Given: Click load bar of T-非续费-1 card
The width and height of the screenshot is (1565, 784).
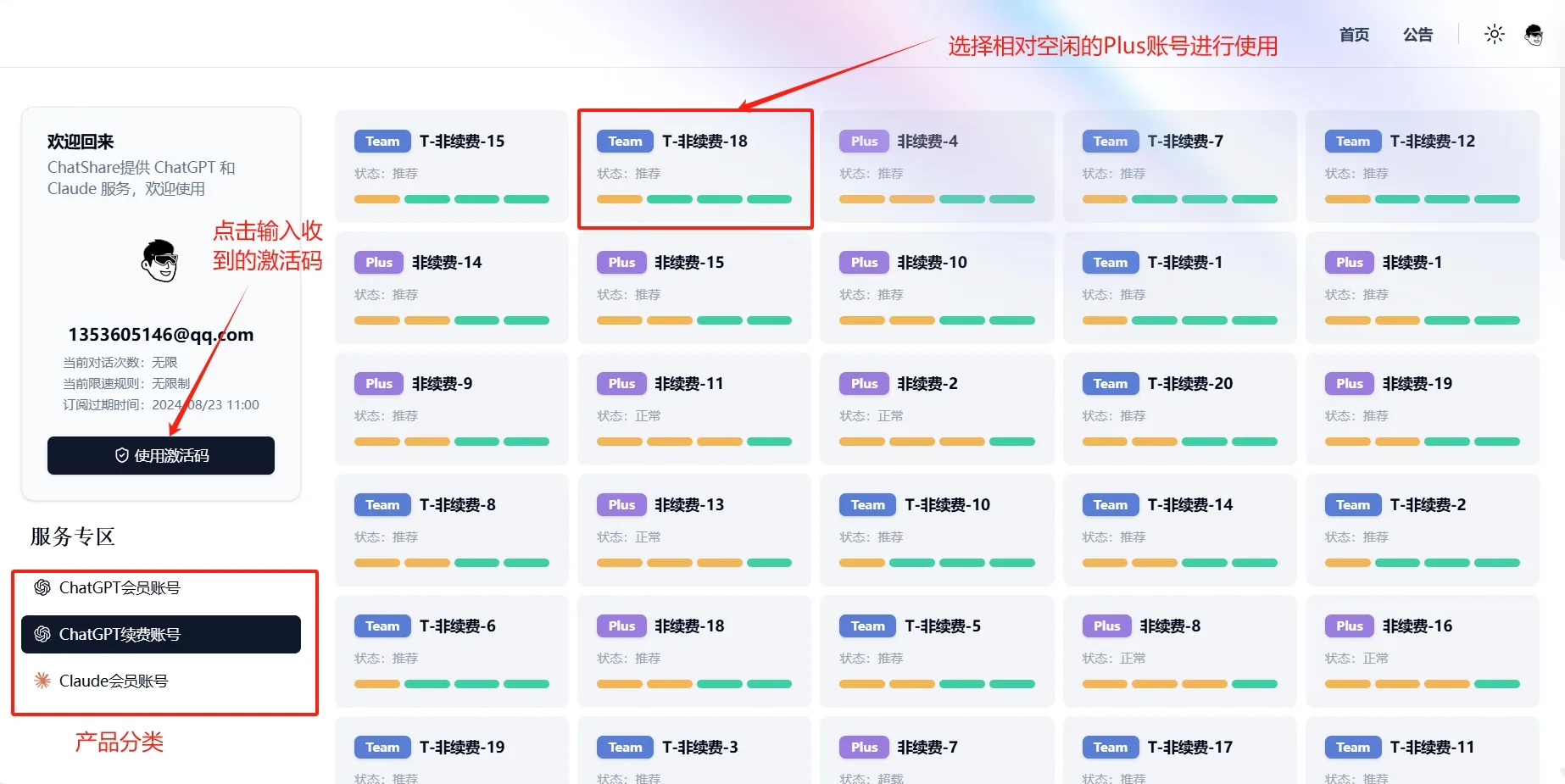Looking at the screenshot, I should (x=1179, y=320).
